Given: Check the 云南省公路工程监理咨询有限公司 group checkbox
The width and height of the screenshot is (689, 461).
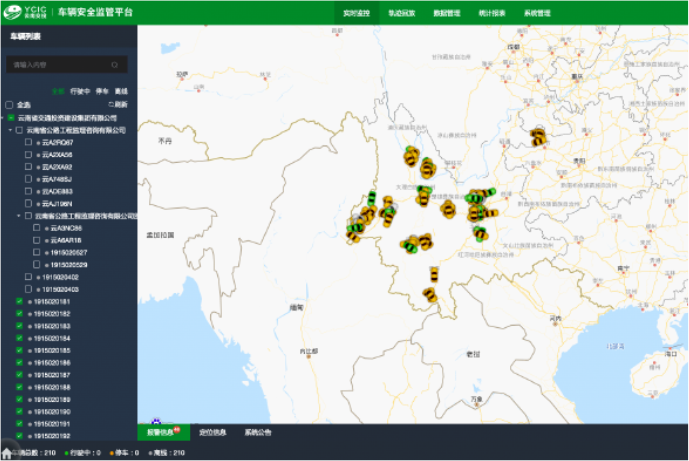Looking at the screenshot, I should click(19, 130).
